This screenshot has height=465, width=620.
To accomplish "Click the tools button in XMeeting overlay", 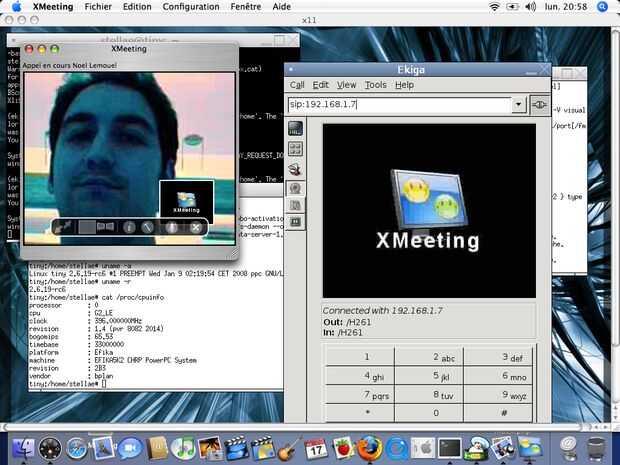I will tap(147, 227).
